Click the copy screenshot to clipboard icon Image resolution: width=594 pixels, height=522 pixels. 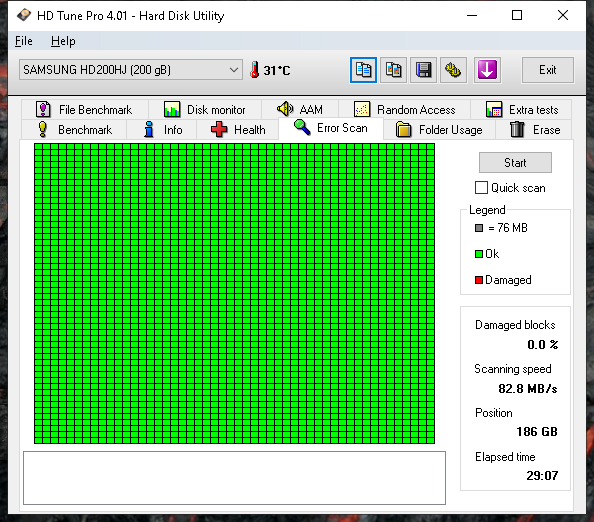[393, 70]
